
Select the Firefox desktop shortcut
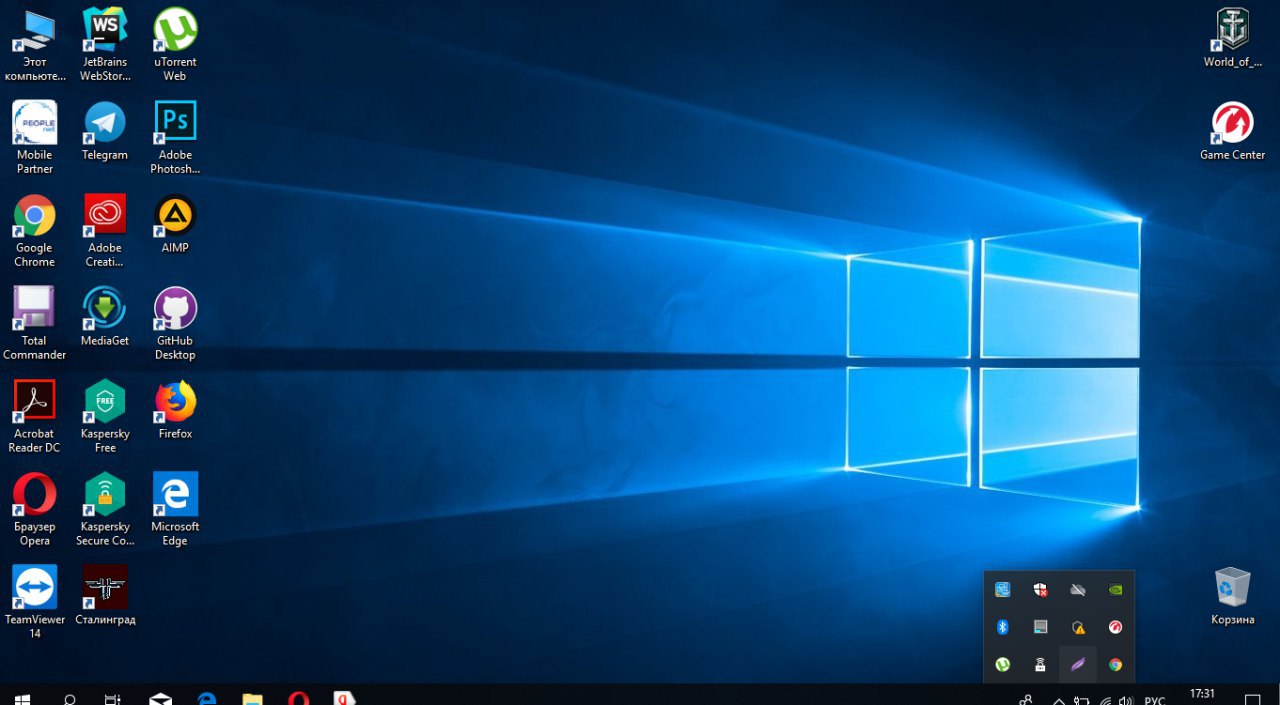point(175,410)
